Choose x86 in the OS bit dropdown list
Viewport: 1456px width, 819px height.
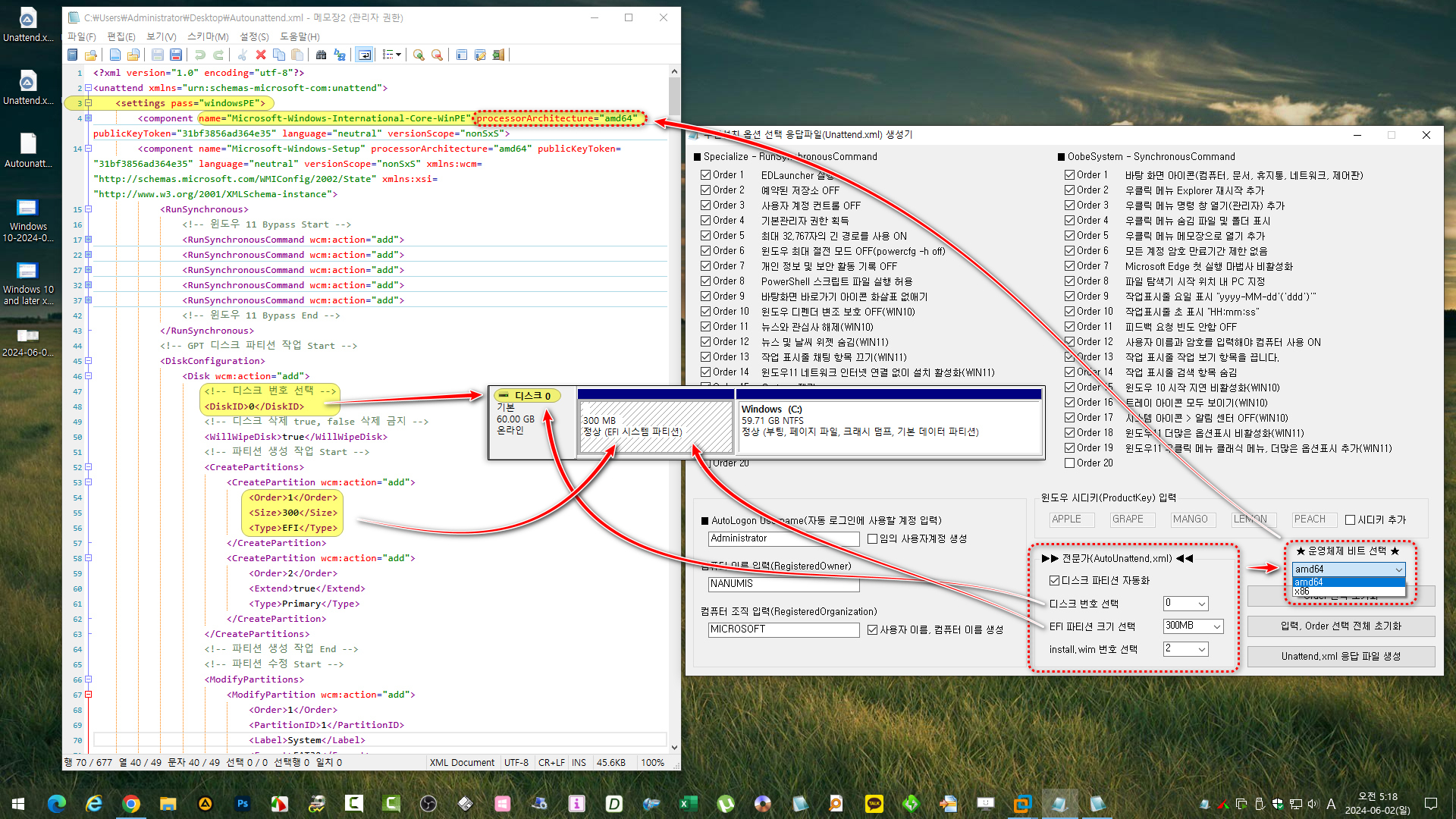(1349, 591)
